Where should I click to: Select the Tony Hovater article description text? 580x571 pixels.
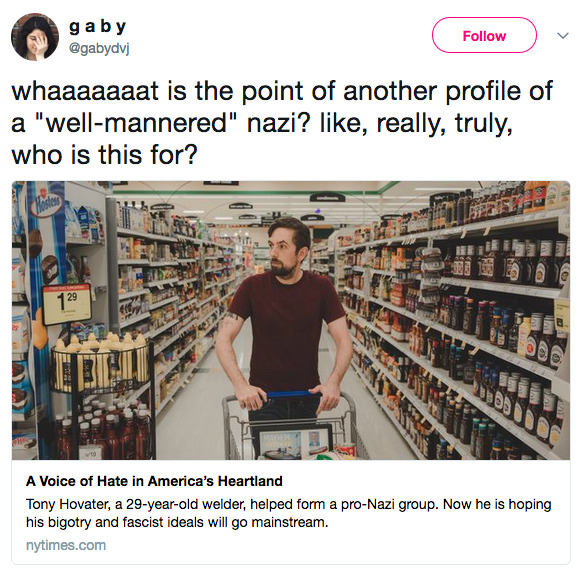289,513
